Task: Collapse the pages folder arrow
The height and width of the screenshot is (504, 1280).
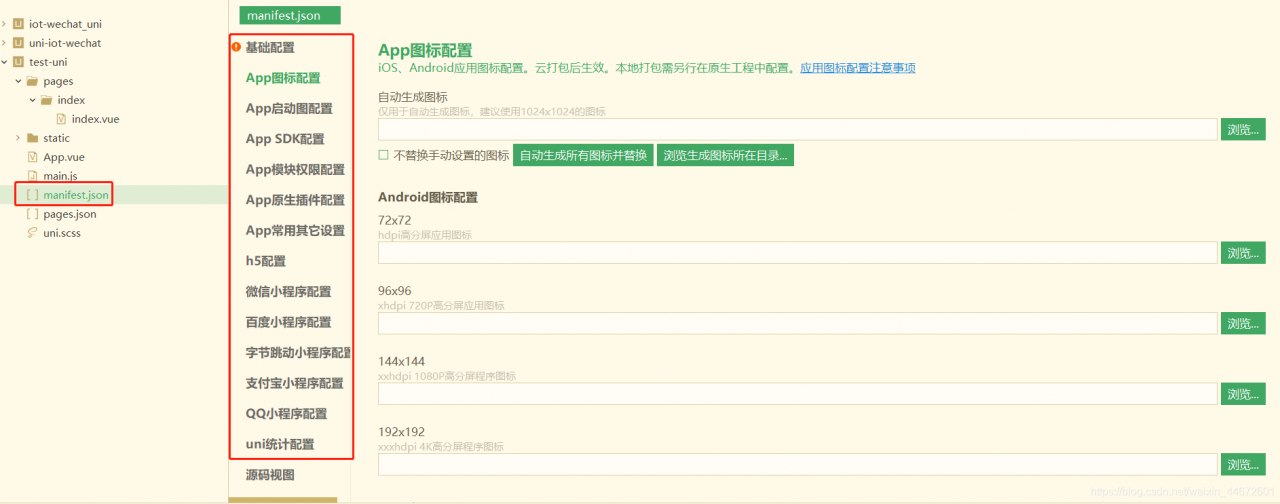Action: point(18,81)
